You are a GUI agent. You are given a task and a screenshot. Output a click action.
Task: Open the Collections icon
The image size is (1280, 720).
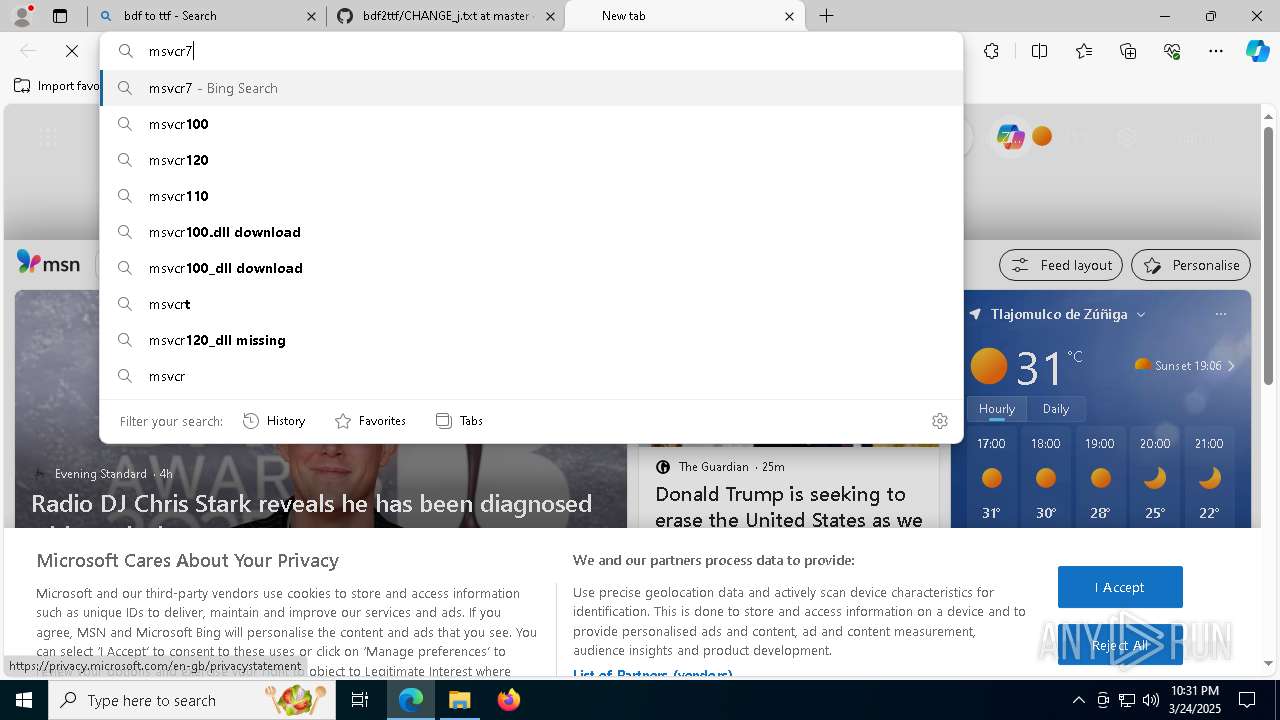coord(1128,51)
